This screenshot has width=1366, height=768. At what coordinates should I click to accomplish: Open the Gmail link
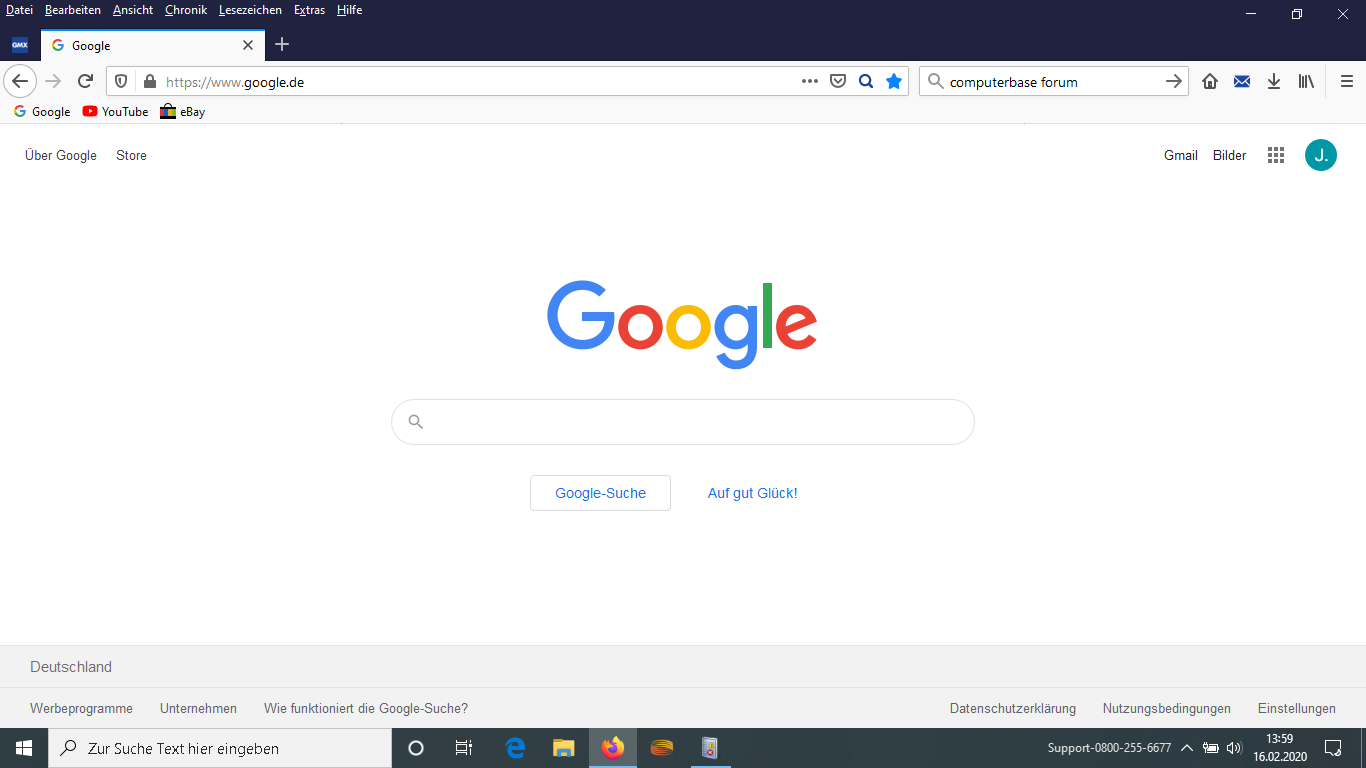pyautogui.click(x=1181, y=155)
